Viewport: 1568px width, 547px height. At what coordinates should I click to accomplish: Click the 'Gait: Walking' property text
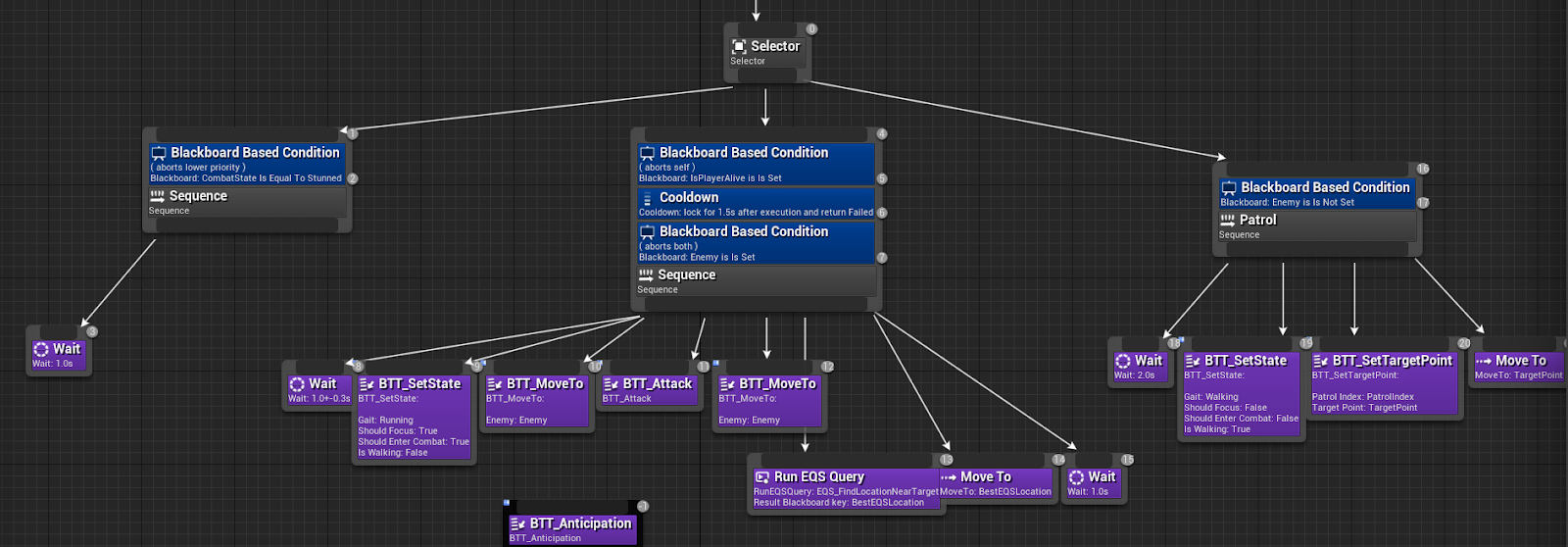1211,397
